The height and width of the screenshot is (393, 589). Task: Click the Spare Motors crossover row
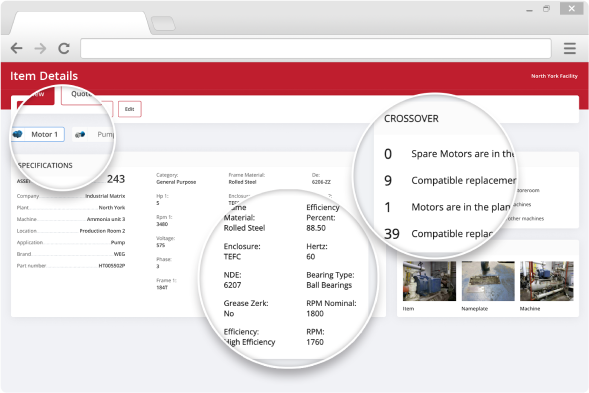pyautogui.click(x=449, y=154)
